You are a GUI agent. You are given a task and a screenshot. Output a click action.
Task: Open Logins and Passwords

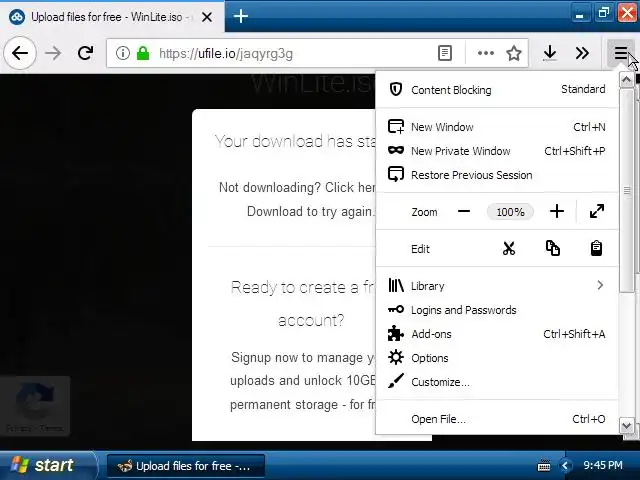point(497,310)
